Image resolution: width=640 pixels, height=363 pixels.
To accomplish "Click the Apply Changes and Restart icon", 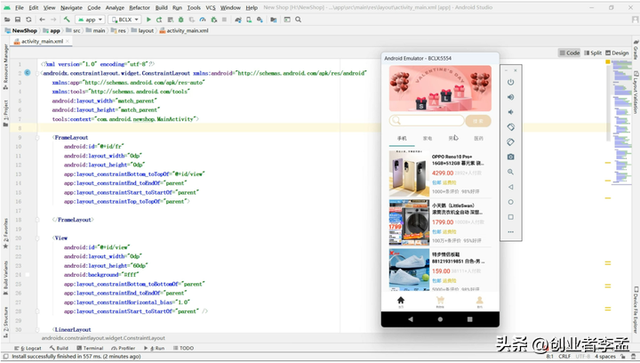I will 159,20.
